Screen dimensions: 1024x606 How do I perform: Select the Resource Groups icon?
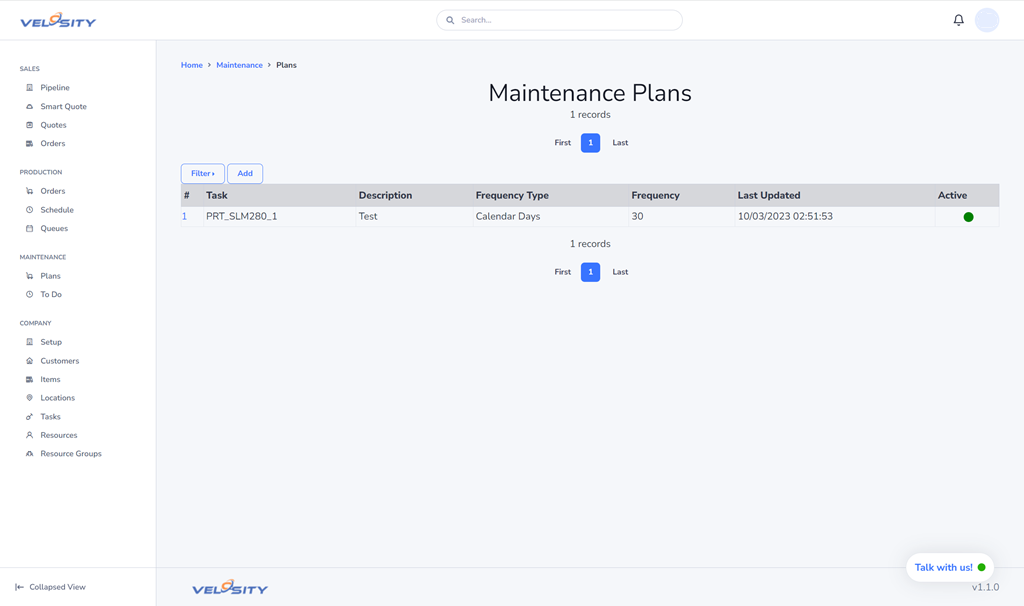[x=29, y=454]
